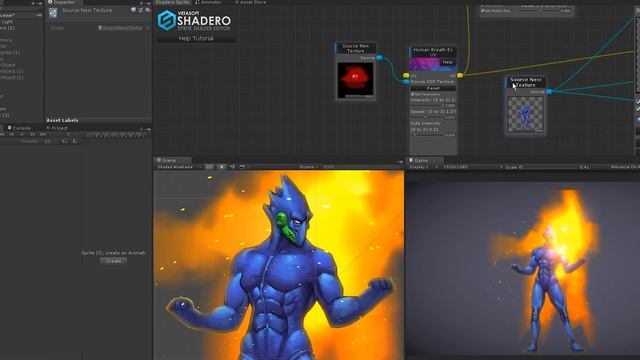The image size is (640, 360).
Task: Click the Inspector preset sliders icon
Action: pyautogui.click(x=140, y=10)
